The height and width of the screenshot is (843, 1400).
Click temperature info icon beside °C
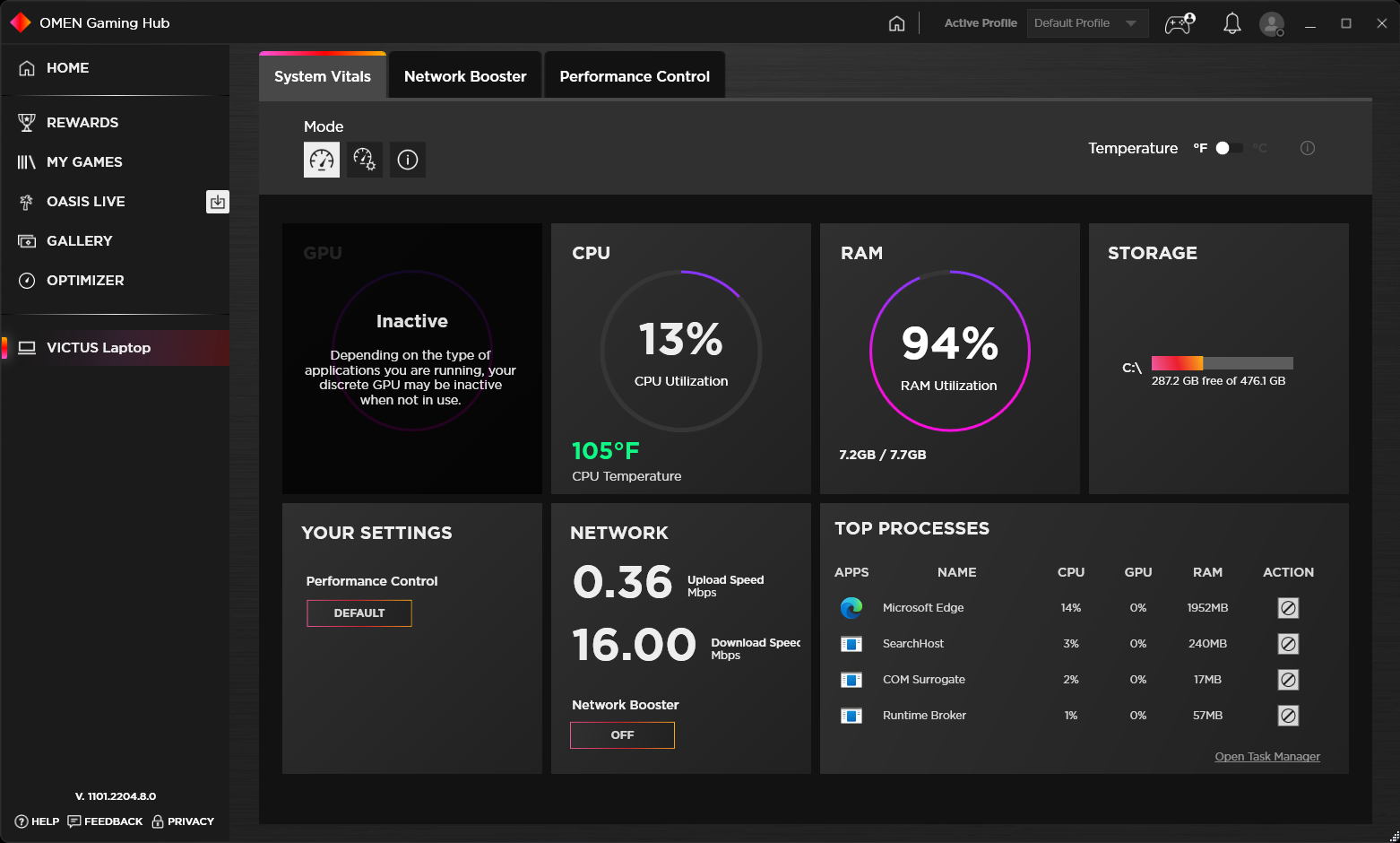(x=1308, y=148)
